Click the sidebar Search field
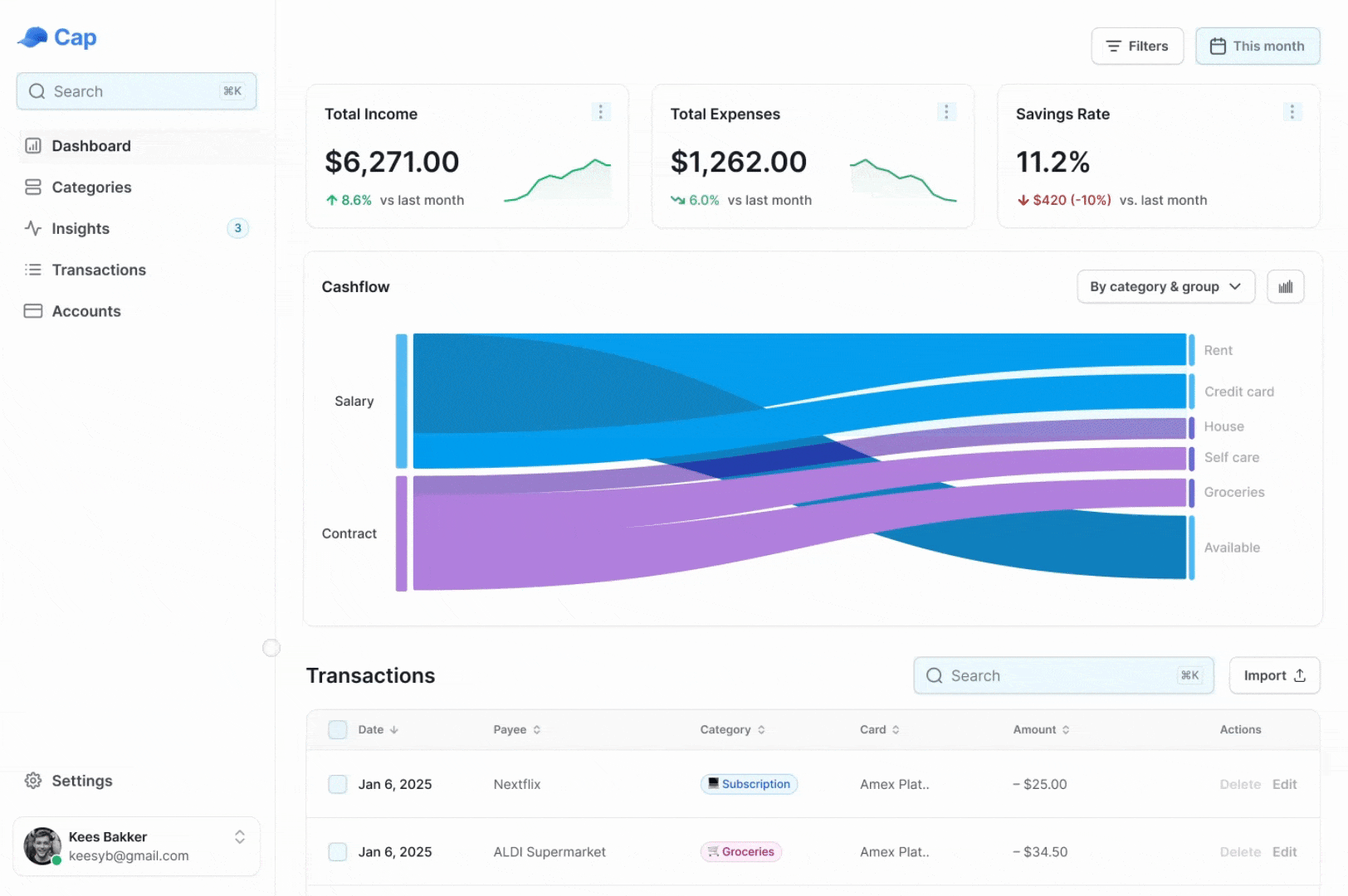 [x=137, y=91]
